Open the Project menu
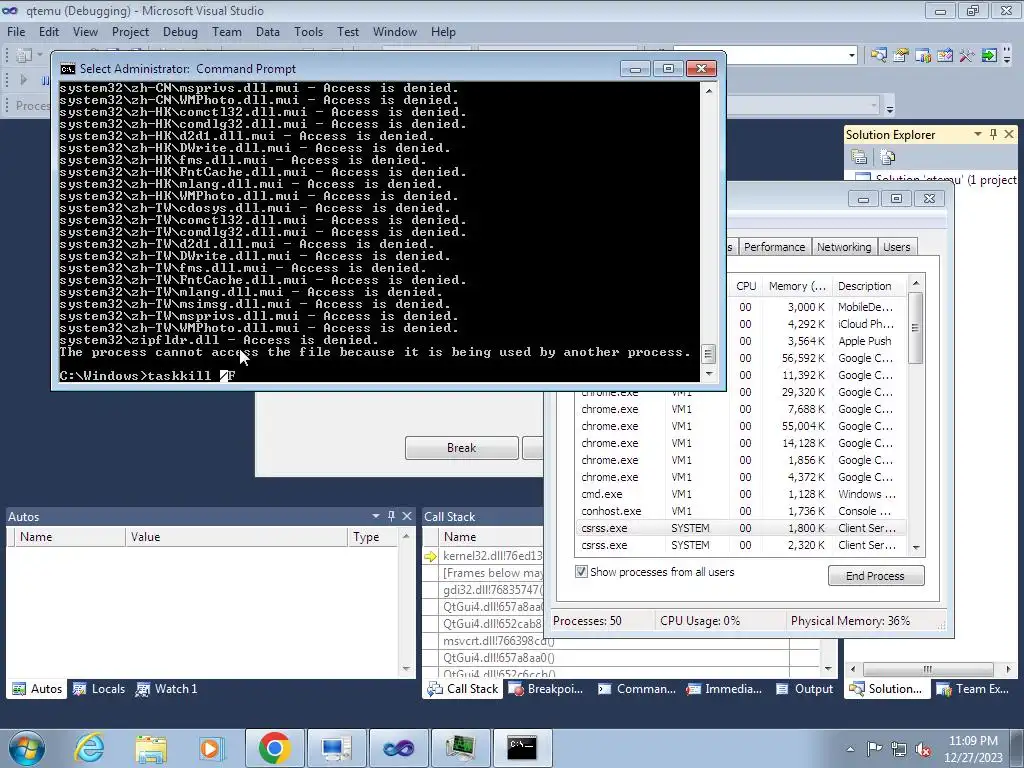The width and height of the screenshot is (1024, 768). pyautogui.click(x=130, y=31)
